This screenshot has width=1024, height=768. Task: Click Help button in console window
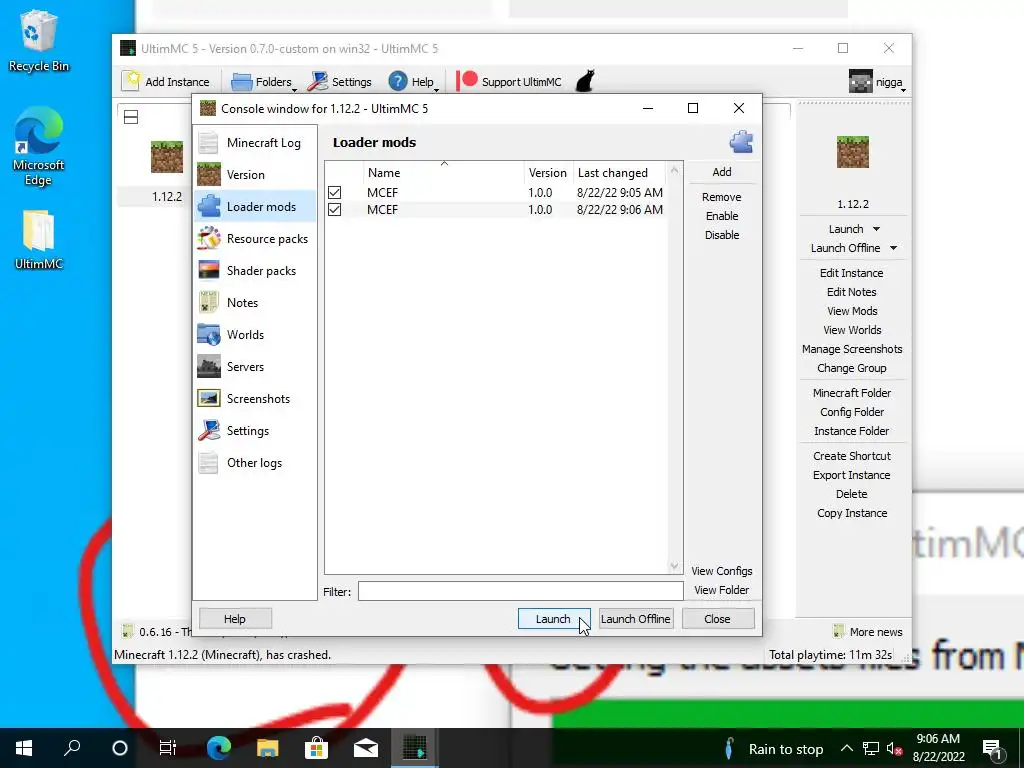point(235,618)
